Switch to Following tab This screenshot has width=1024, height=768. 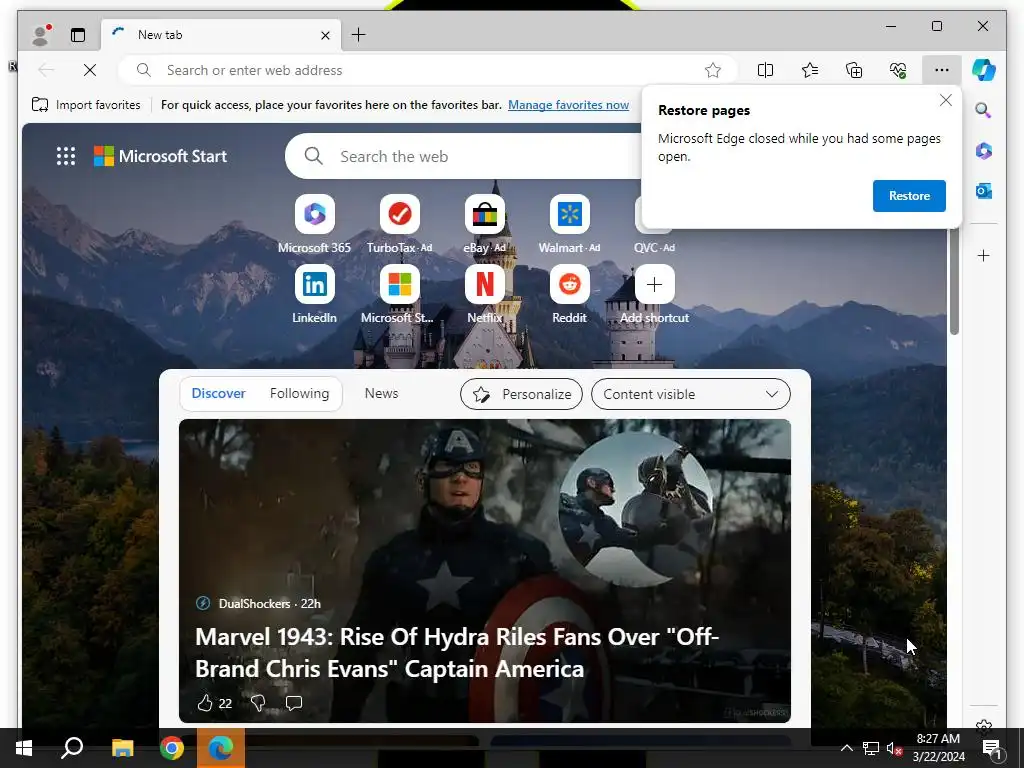click(299, 393)
